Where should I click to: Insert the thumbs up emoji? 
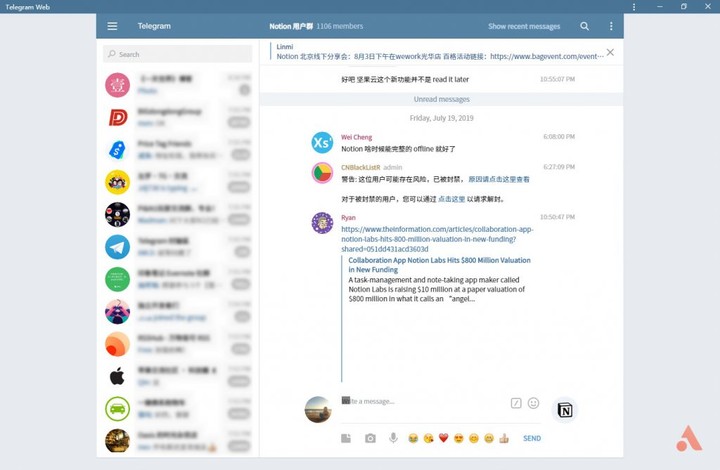[x=504, y=438]
